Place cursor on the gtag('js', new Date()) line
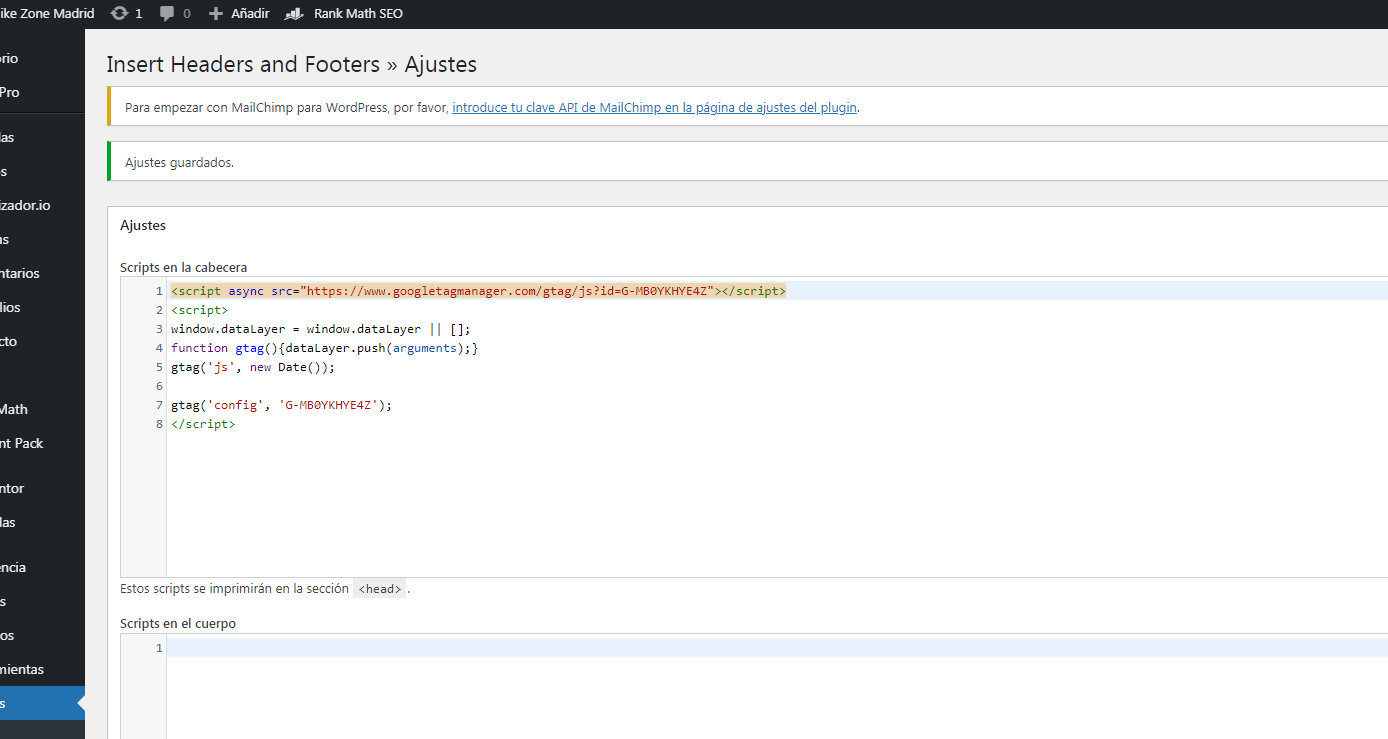This screenshot has height=739, width=1388. click(x=253, y=367)
